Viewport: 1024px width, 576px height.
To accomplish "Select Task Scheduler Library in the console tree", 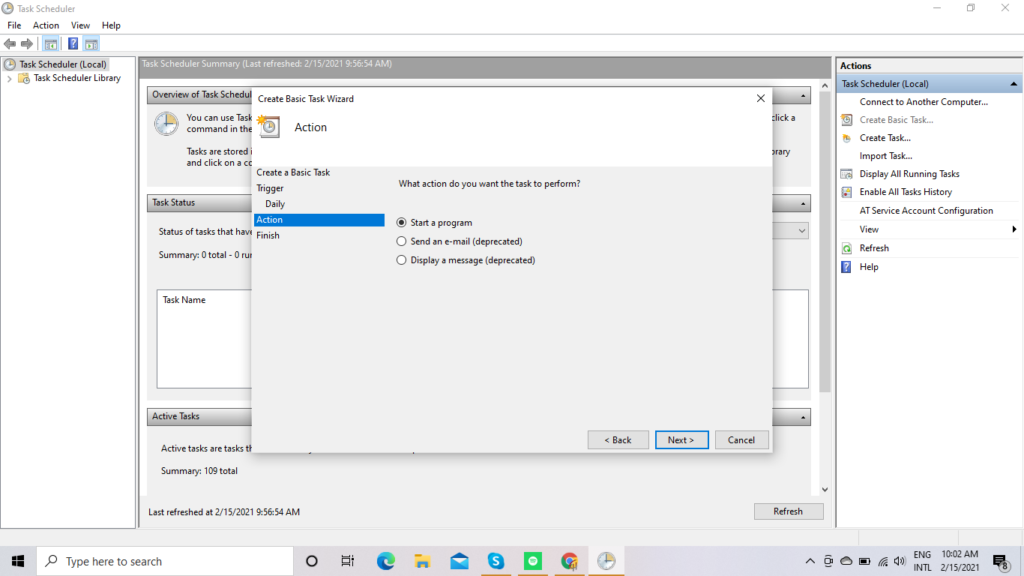I will coord(77,78).
